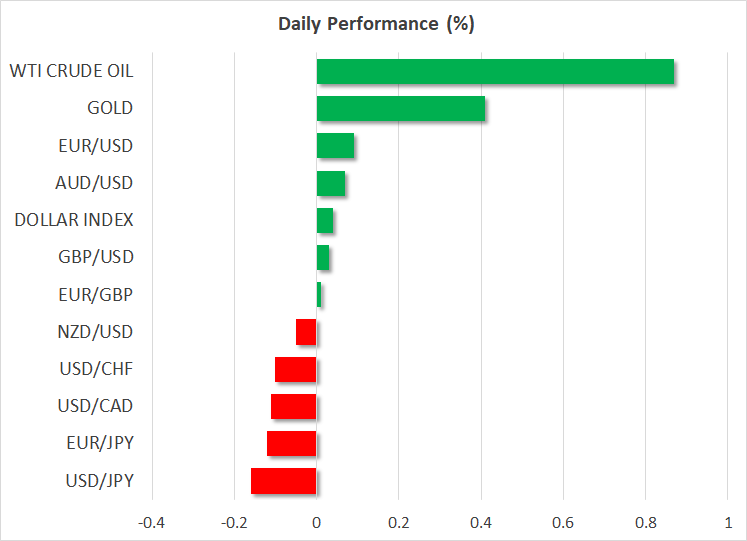Select the -0.4 axis tick label

(x=151, y=523)
